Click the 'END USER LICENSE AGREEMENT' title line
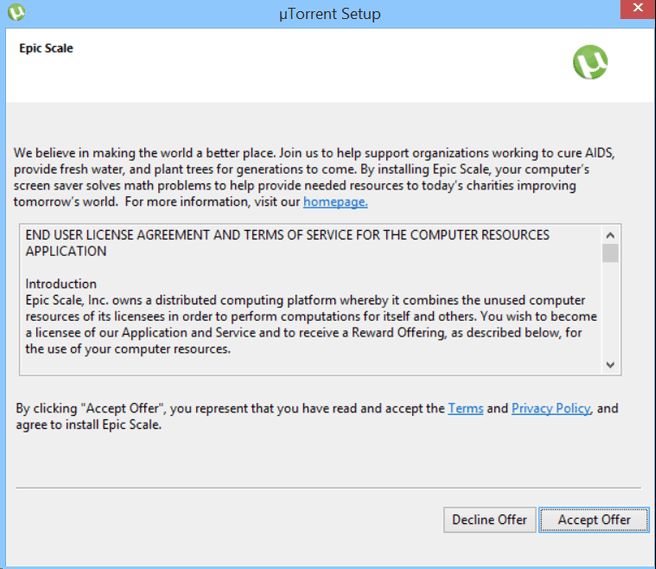The height and width of the screenshot is (569, 656). [x=287, y=243]
